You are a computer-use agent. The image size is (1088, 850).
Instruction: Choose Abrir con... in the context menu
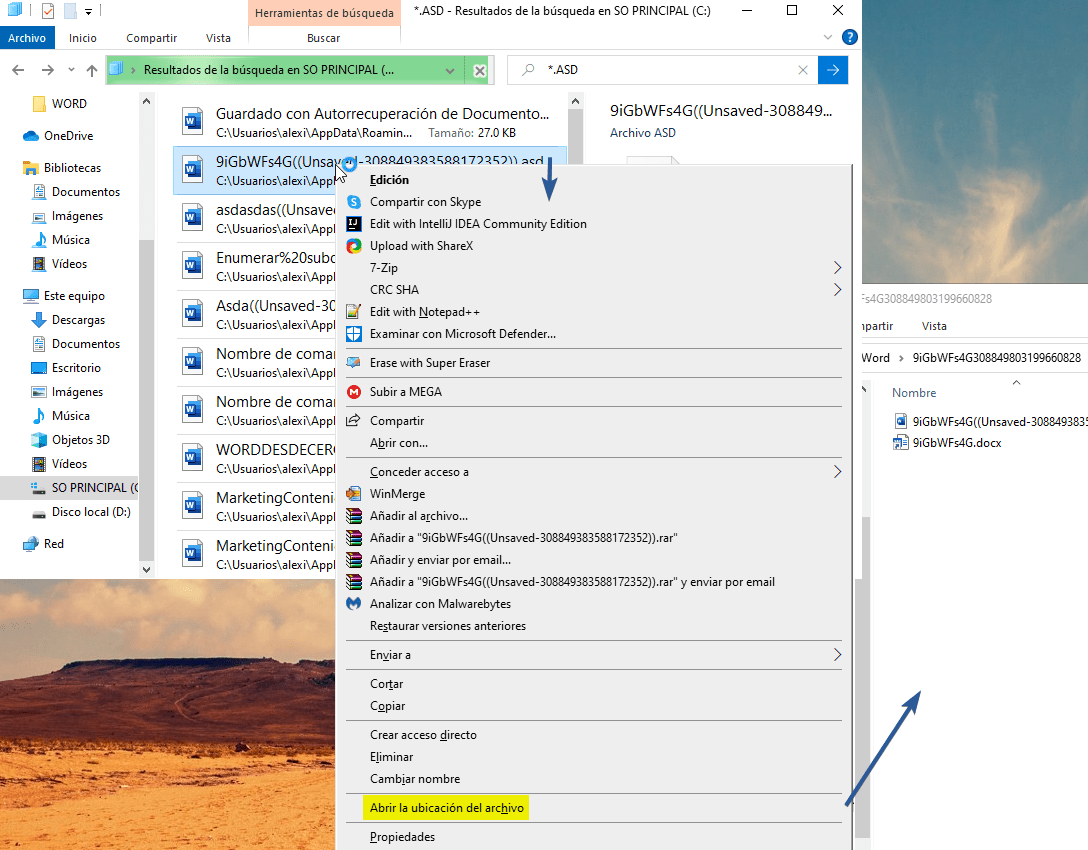[x=398, y=443]
